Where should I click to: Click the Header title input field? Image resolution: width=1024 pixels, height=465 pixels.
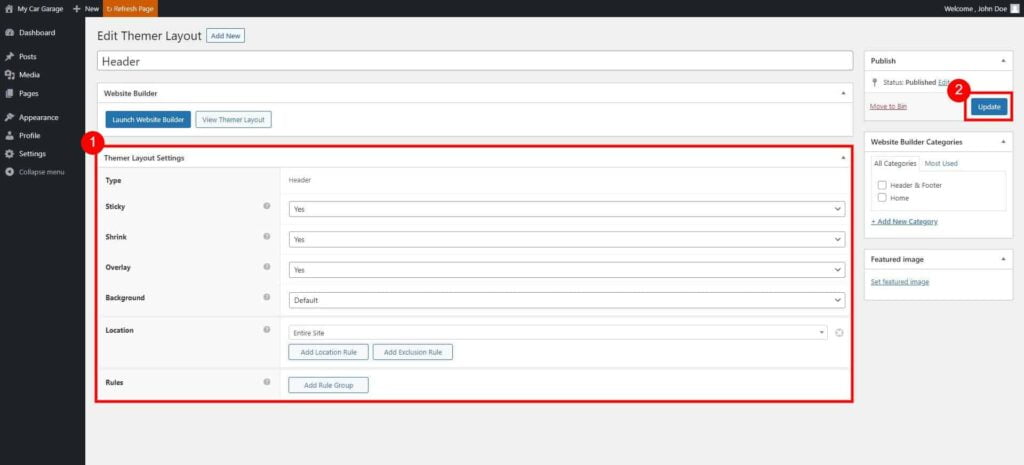(x=475, y=61)
